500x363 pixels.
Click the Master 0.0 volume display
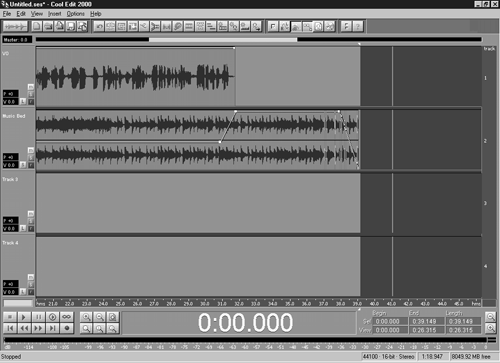[17, 40]
